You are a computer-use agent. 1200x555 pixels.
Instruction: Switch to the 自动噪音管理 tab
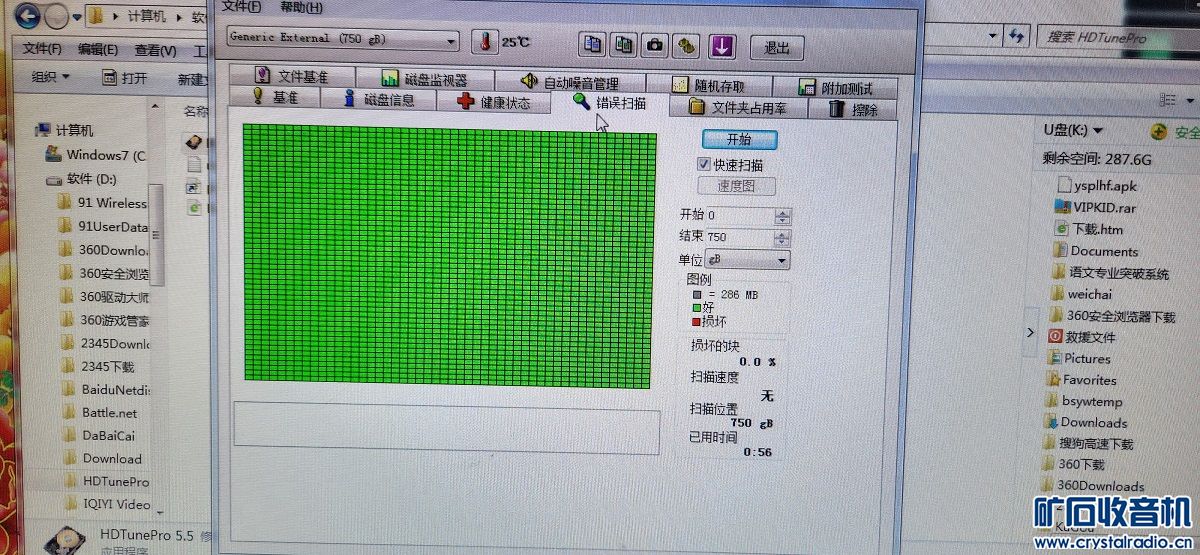point(569,82)
